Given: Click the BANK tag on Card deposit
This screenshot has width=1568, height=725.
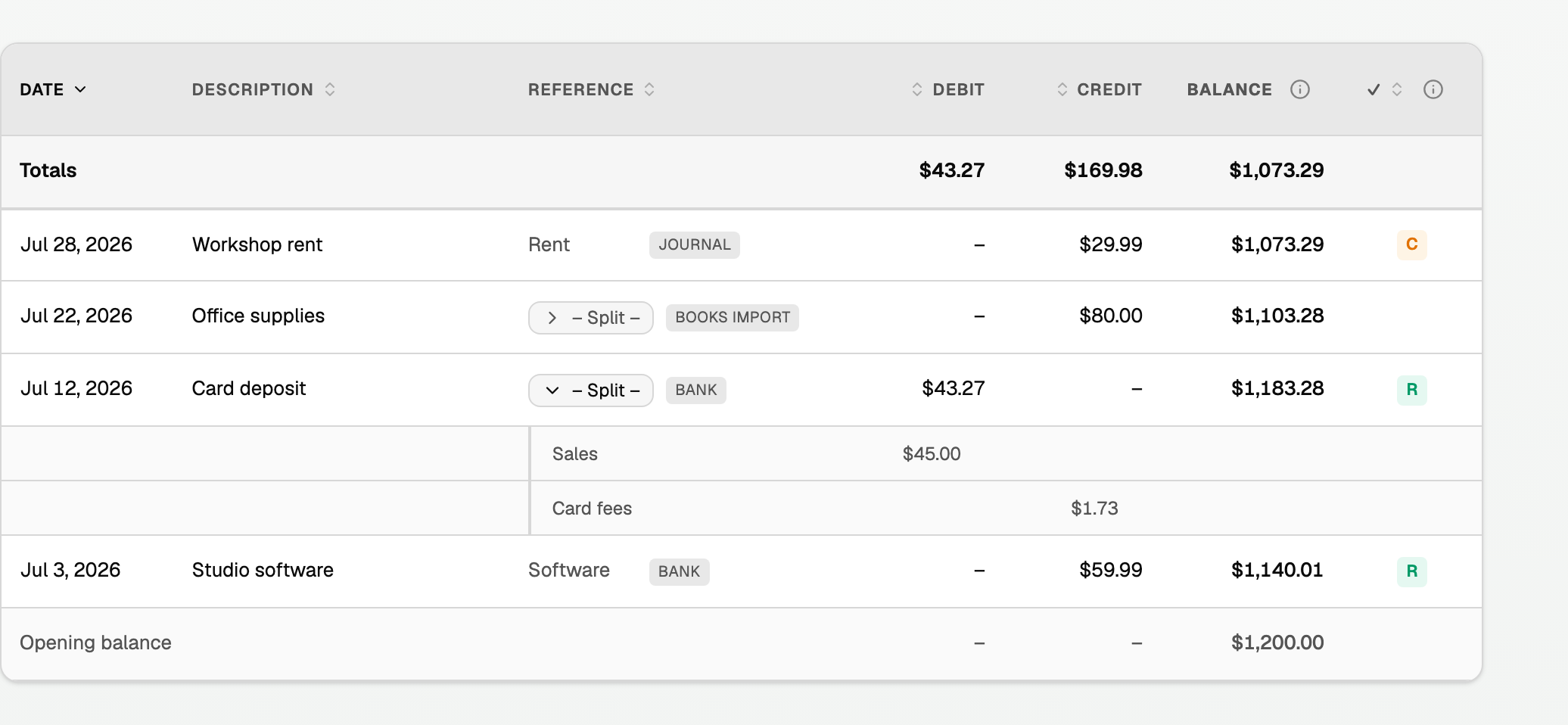Looking at the screenshot, I should [x=695, y=390].
